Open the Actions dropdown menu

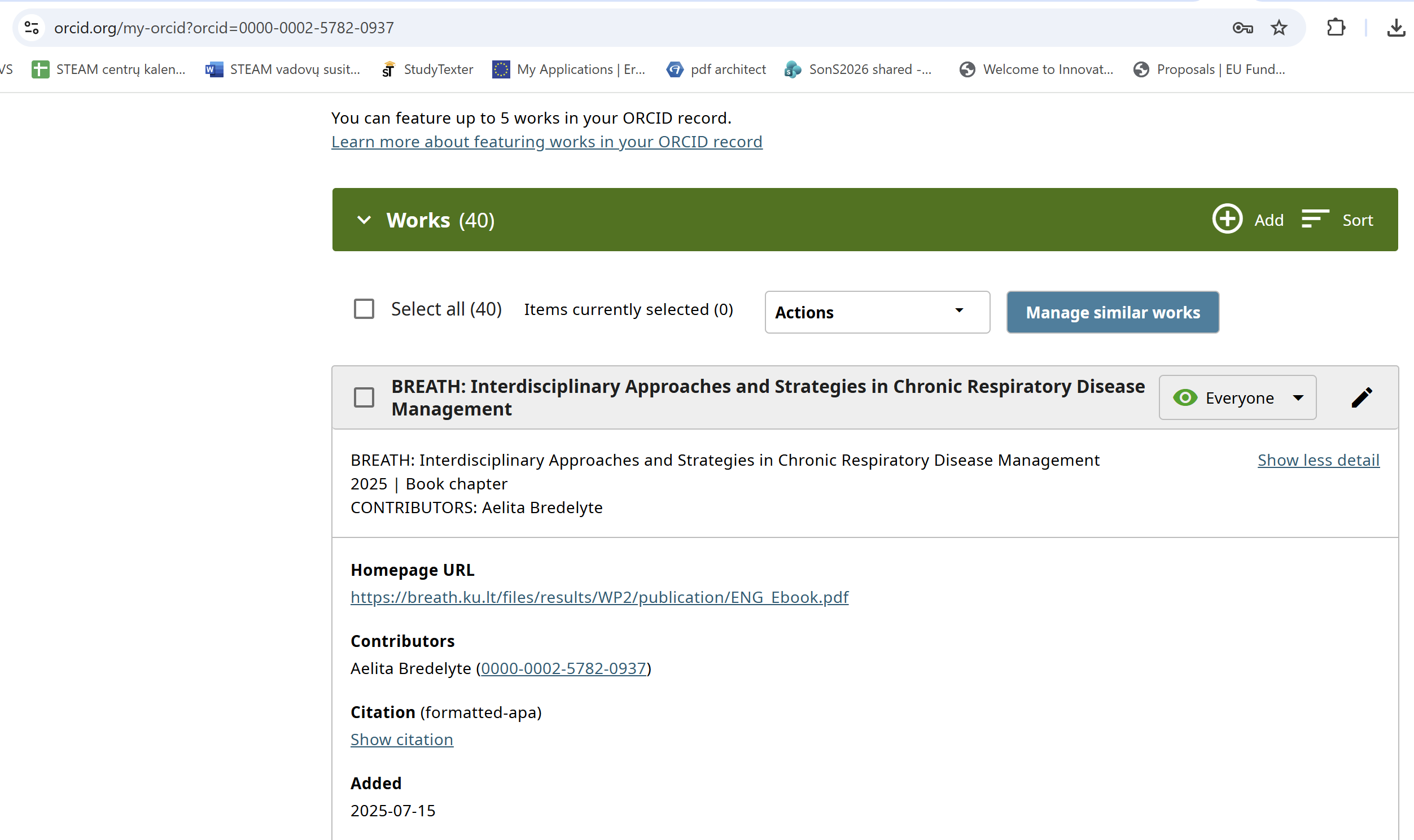877,312
